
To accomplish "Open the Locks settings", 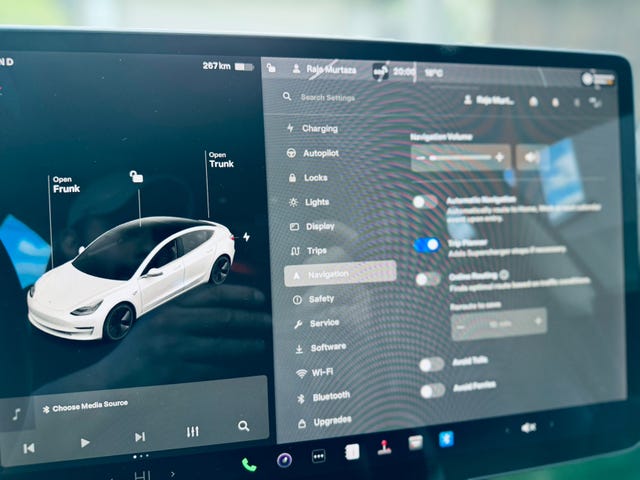I will [x=308, y=178].
